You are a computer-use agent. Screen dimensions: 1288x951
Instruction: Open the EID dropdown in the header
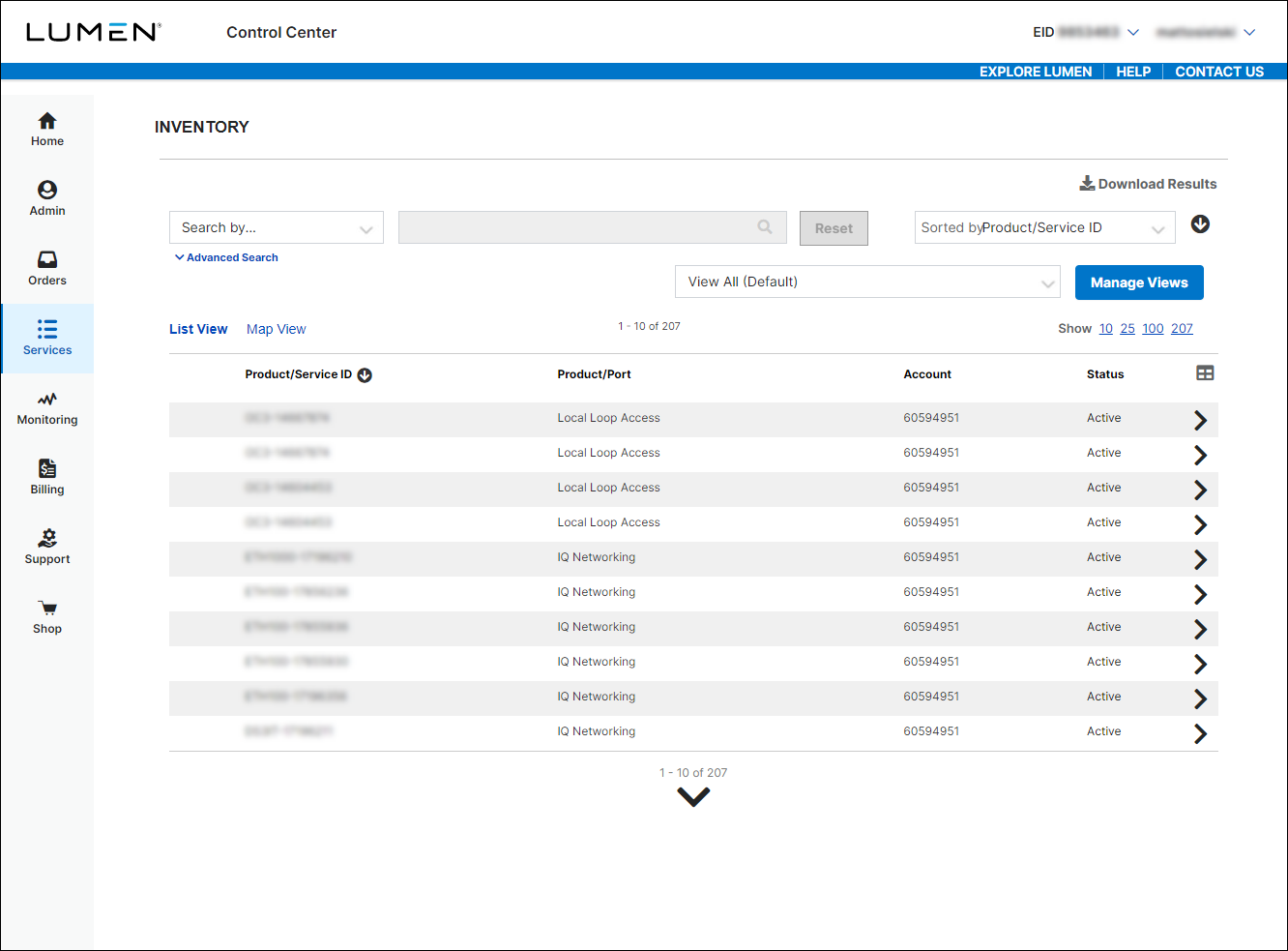coord(1086,32)
